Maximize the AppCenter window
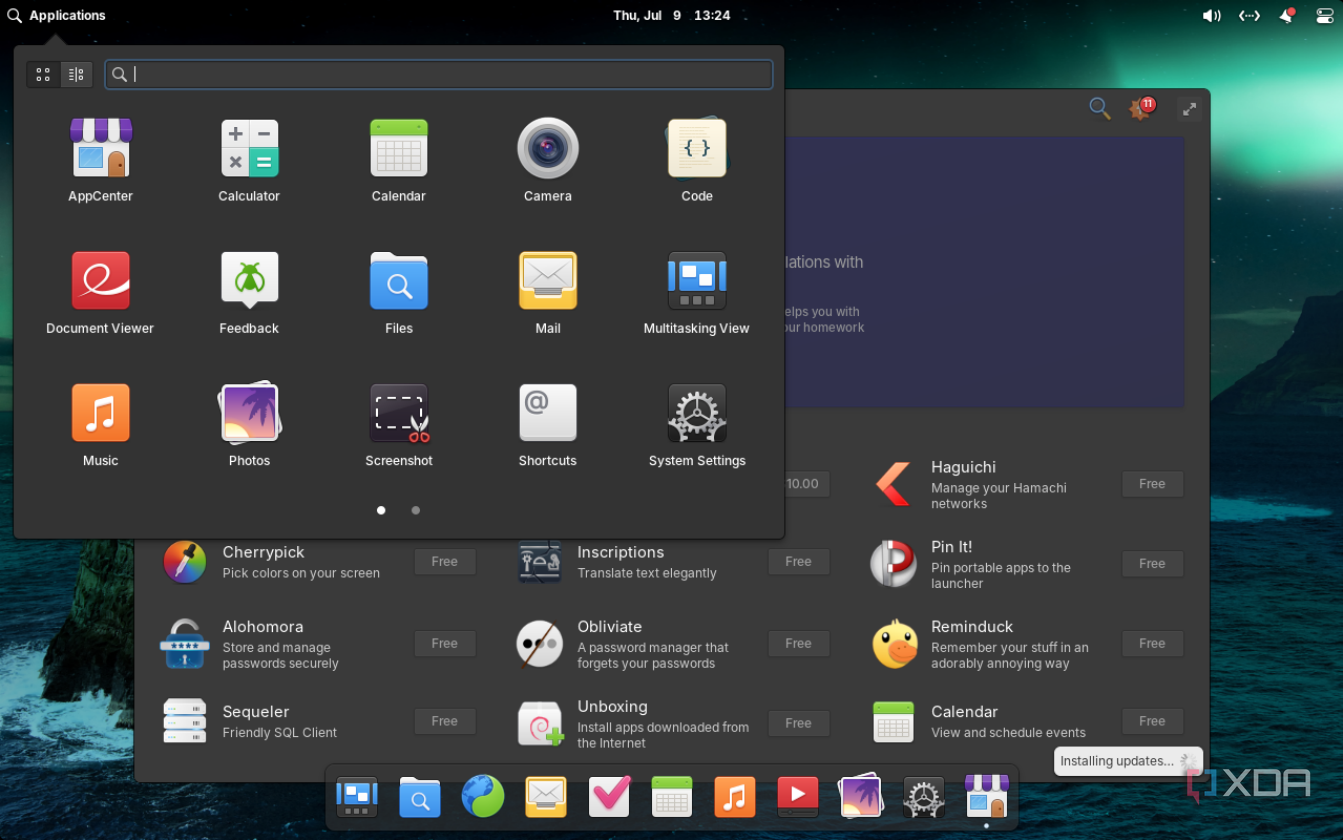This screenshot has width=1343, height=840. point(1189,109)
